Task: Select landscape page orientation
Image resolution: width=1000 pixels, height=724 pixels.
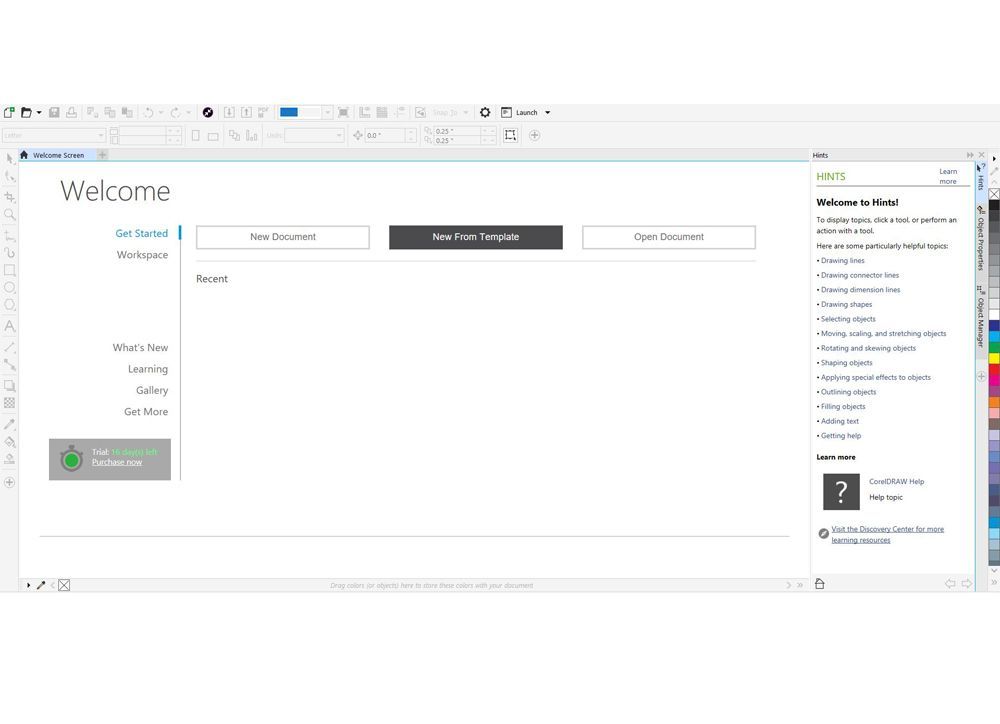Action: tap(213, 135)
